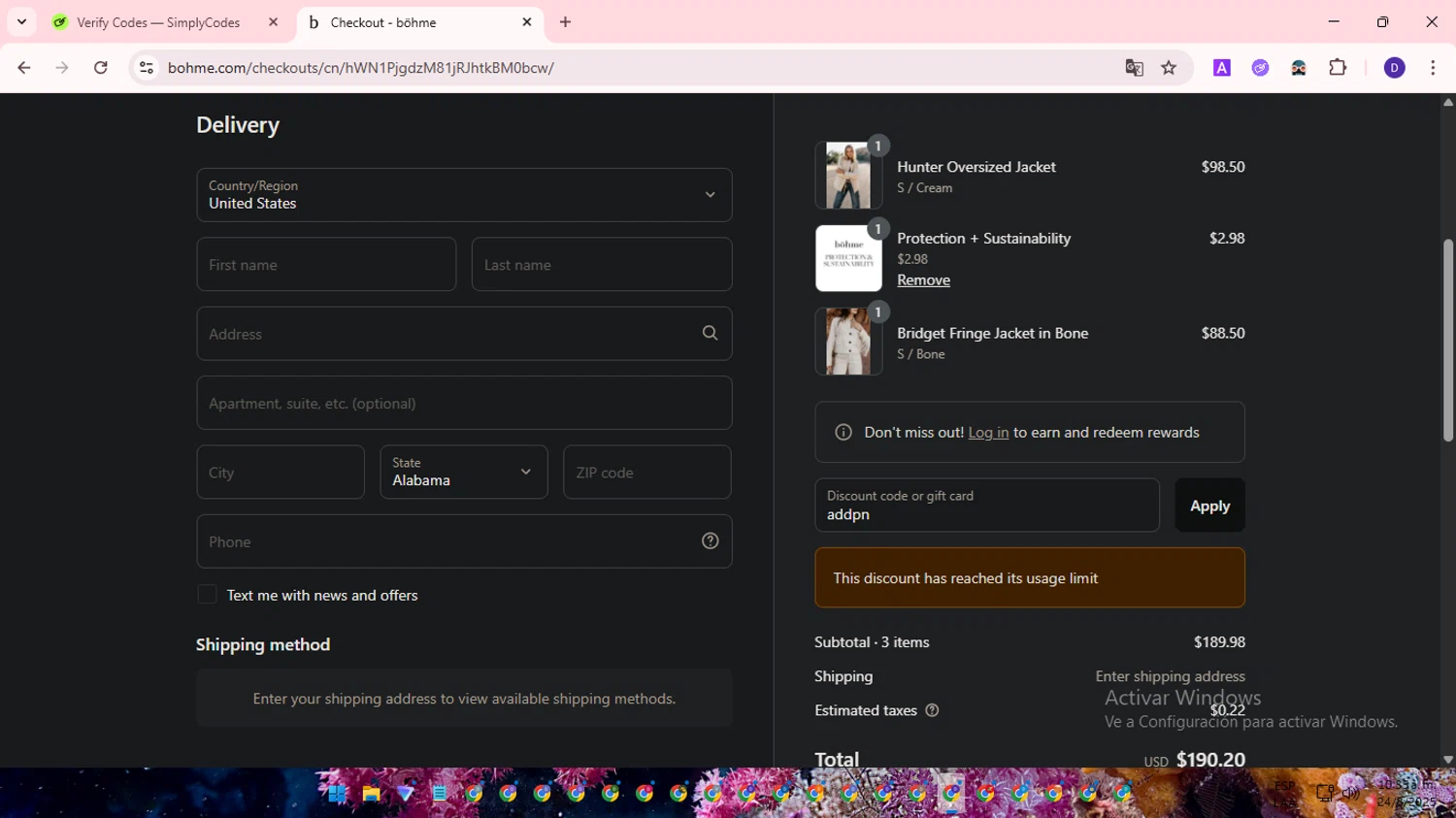Open the Extensions puzzle-piece menu
This screenshot has height=818, width=1456.
pyautogui.click(x=1338, y=68)
